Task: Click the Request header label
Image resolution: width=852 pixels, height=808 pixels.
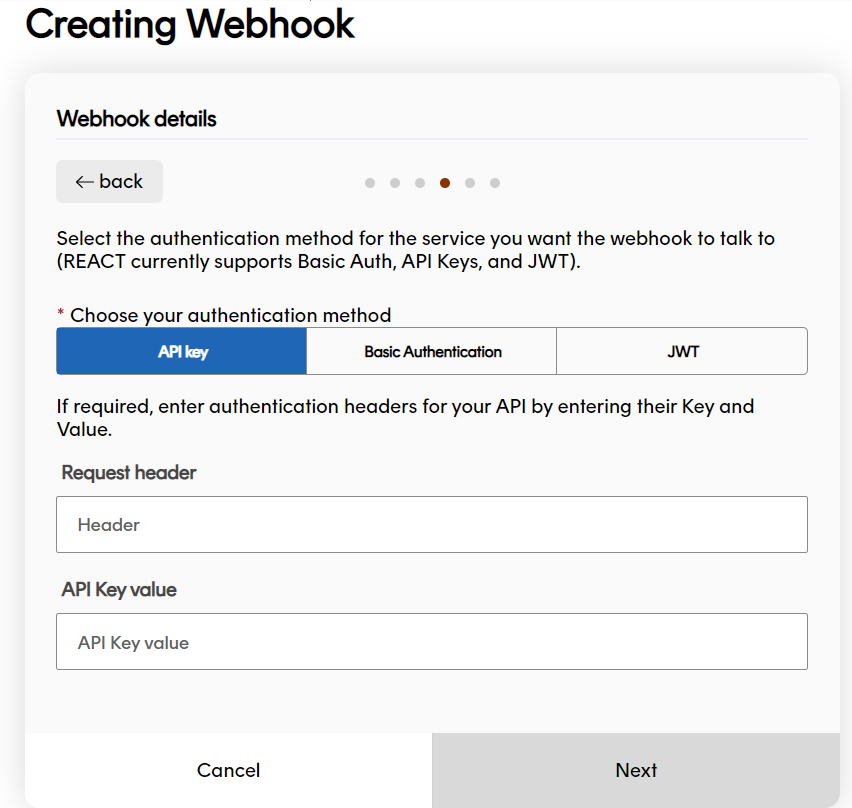Action: (x=128, y=472)
